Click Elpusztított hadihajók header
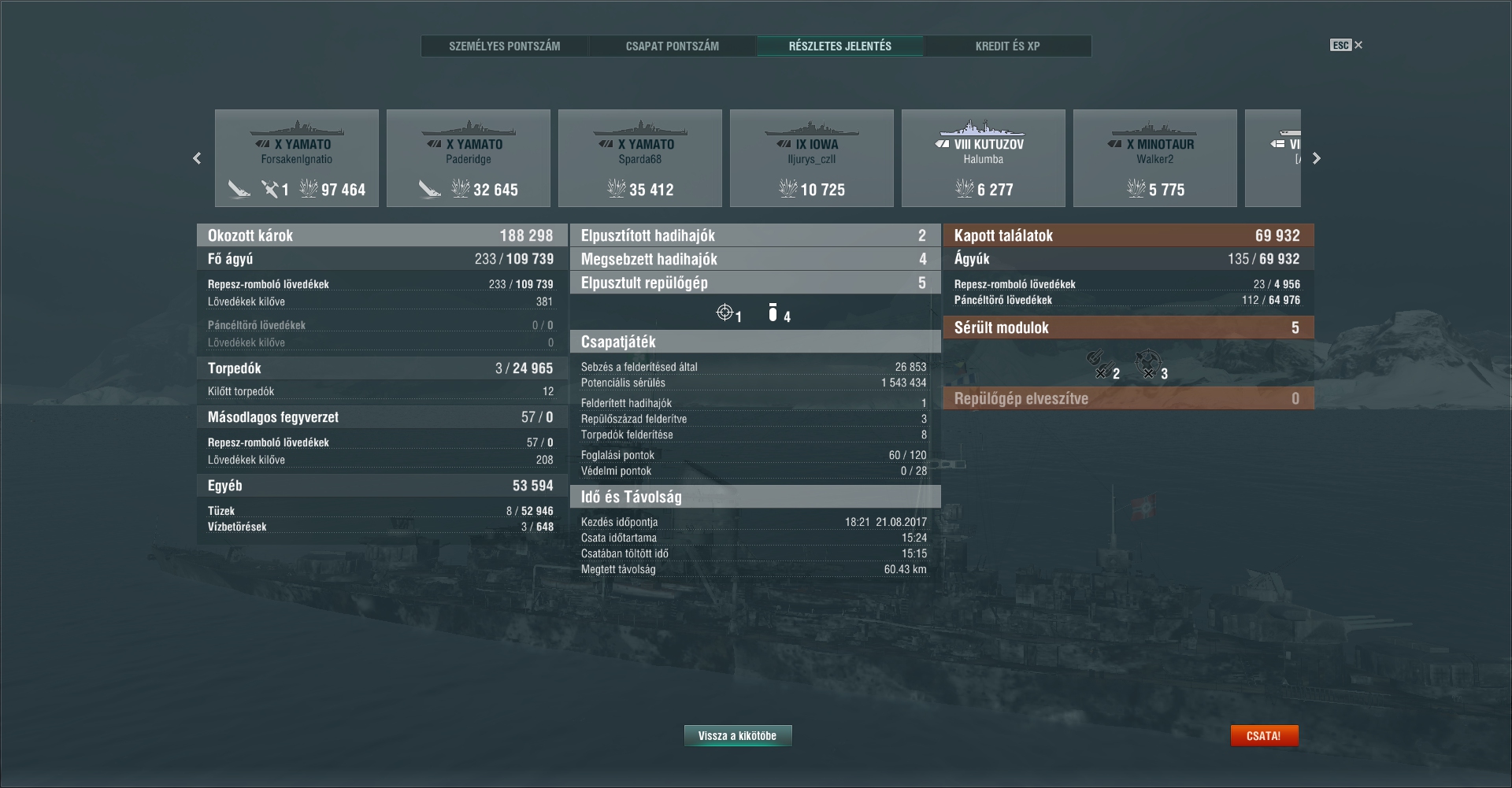This screenshot has width=1512, height=788. [x=755, y=235]
